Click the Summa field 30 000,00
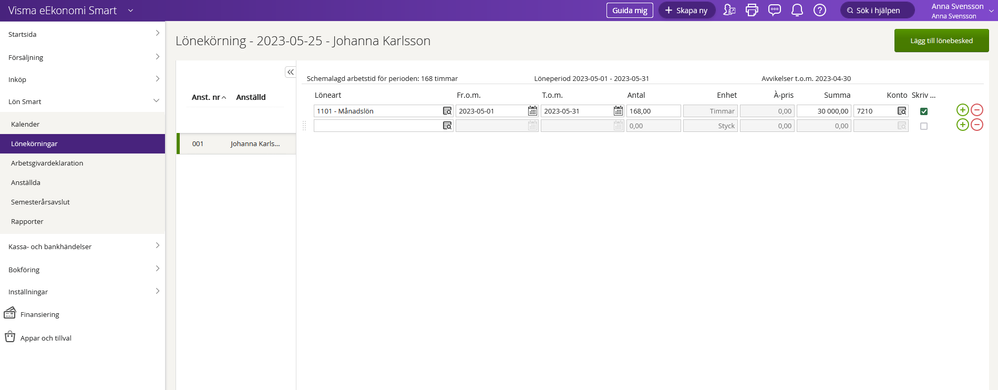 (824, 111)
